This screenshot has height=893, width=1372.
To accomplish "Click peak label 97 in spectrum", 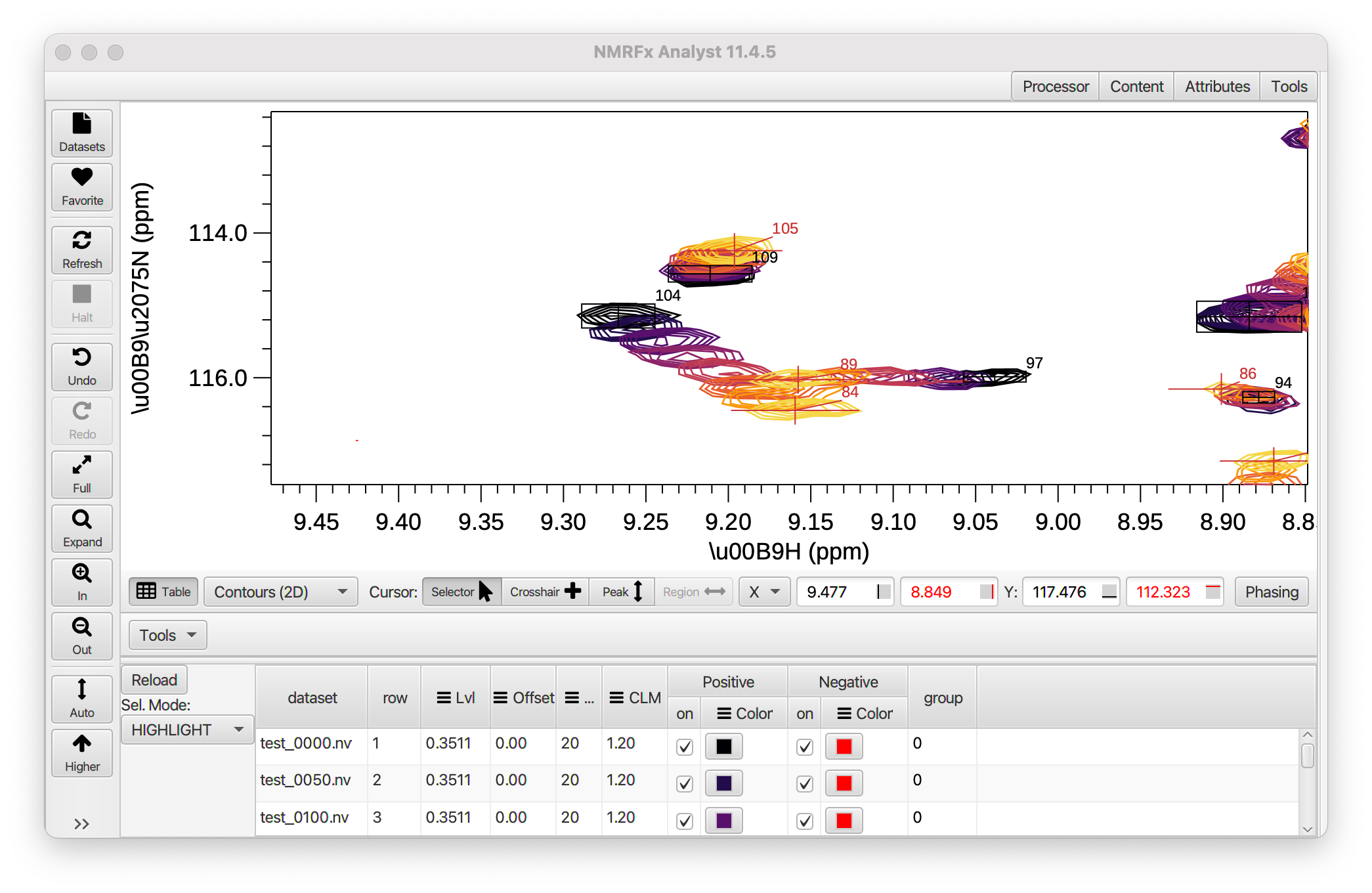I will point(1035,363).
